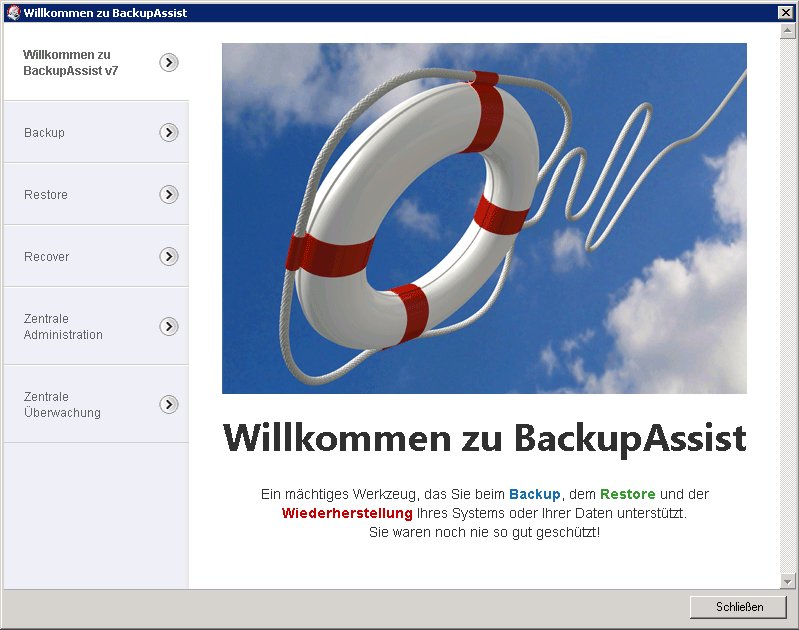Click the arrow icon in Recover row

click(169, 257)
